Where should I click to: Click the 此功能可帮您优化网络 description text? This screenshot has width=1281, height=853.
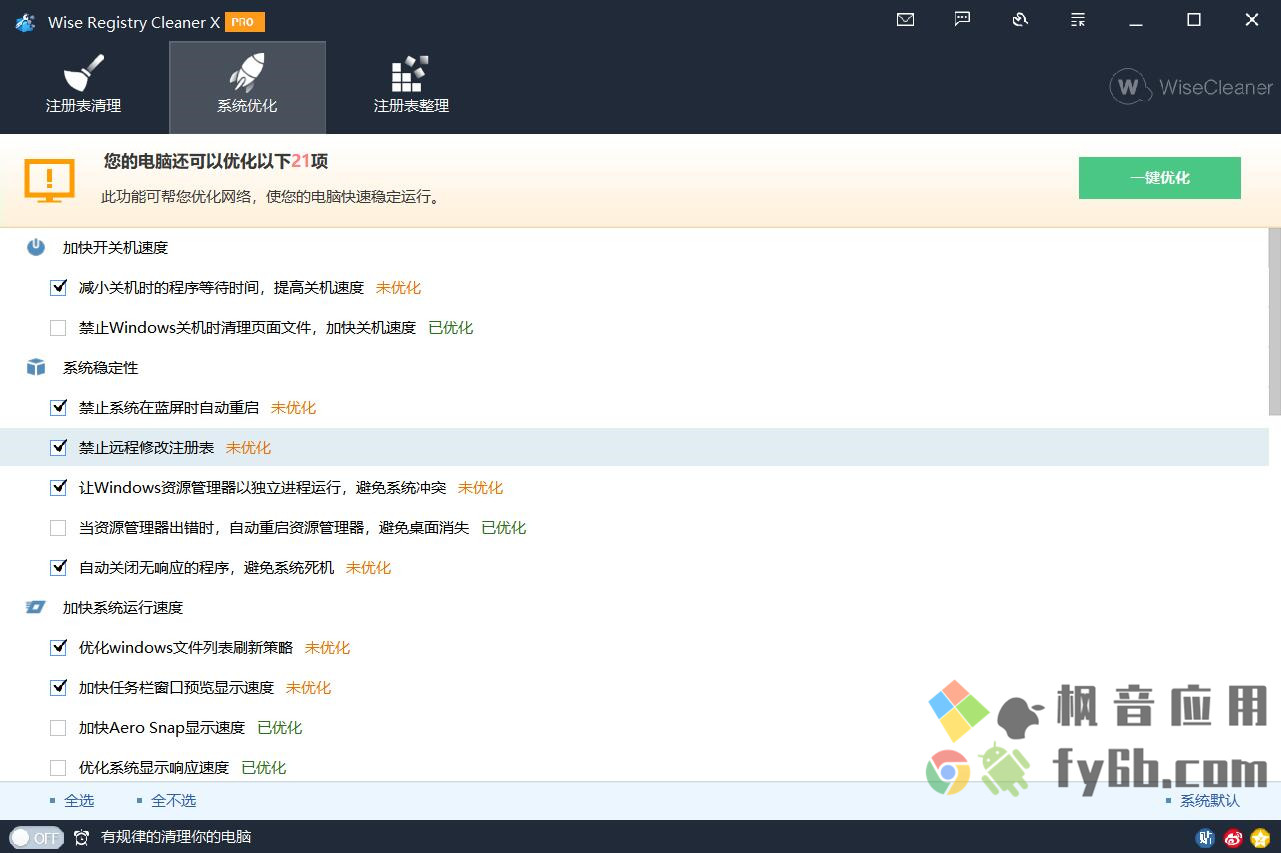(x=271, y=197)
